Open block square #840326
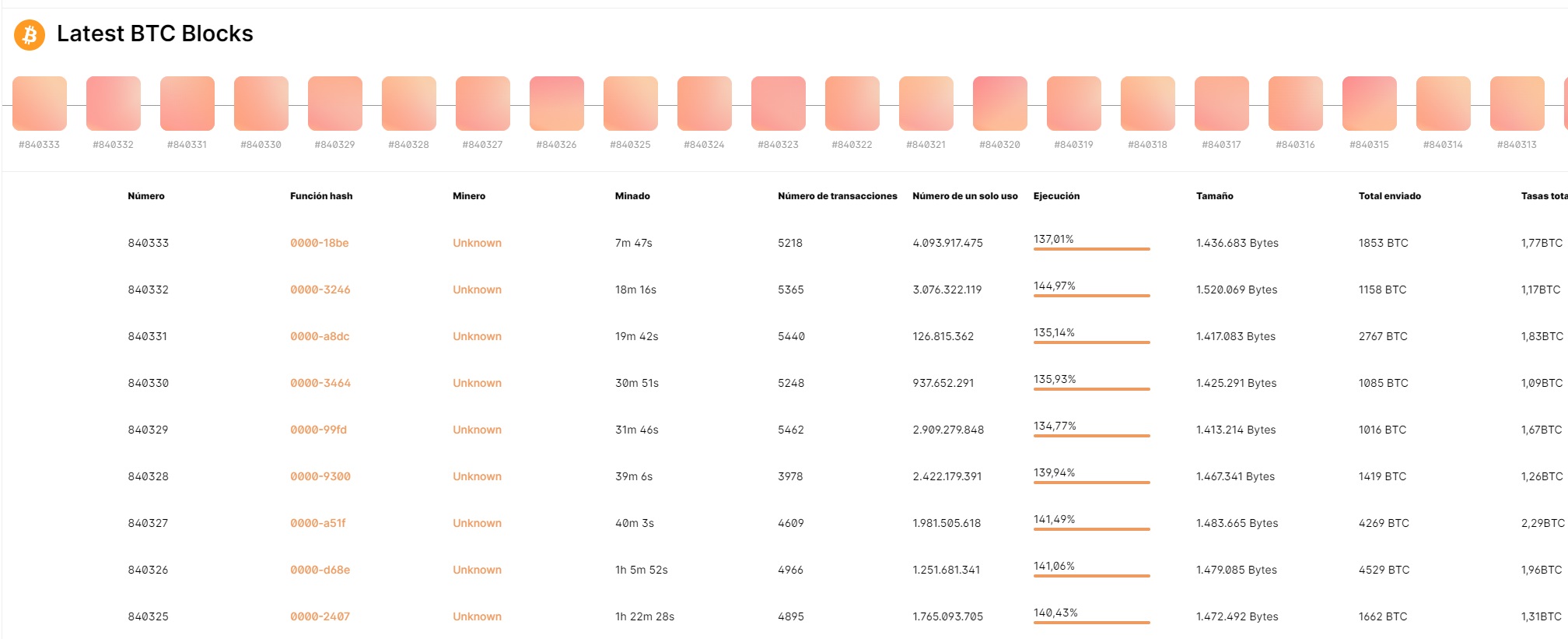The height and width of the screenshot is (639, 1568). 557,104
